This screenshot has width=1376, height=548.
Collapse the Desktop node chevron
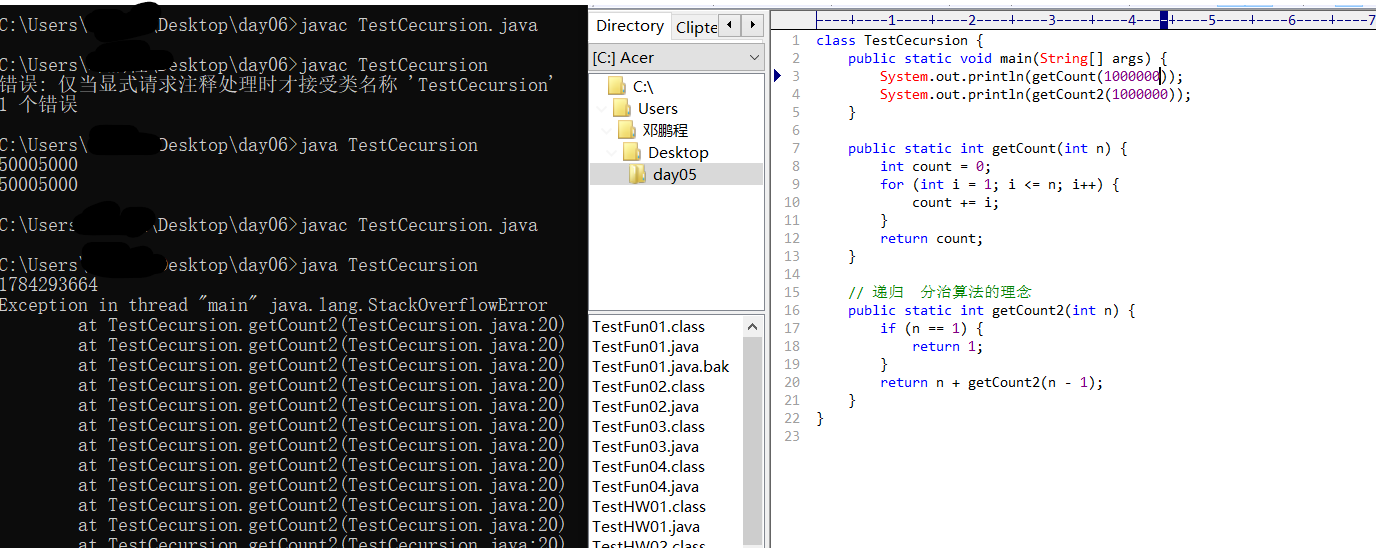610,153
